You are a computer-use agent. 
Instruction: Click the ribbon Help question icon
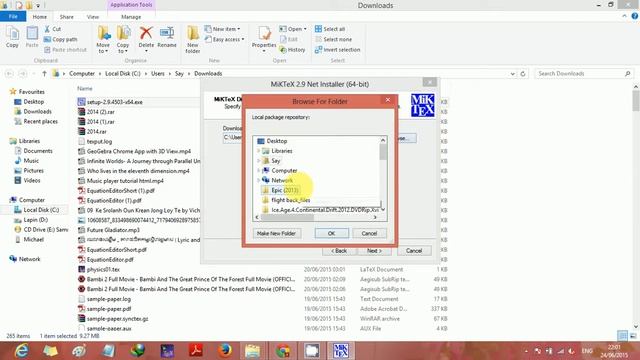click(x=635, y=16)
